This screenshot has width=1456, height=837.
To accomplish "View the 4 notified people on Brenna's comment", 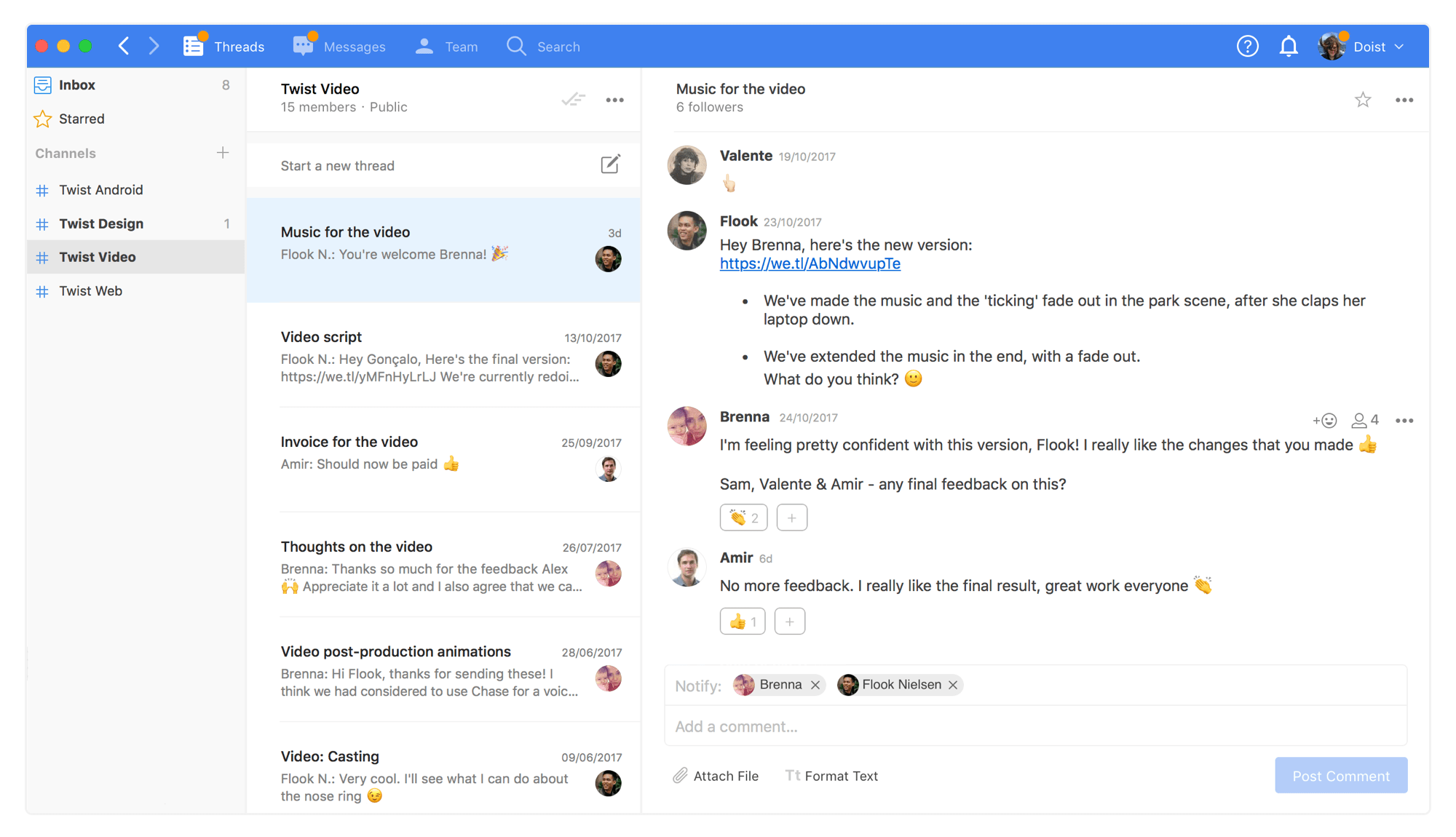I will point(1365,421).
